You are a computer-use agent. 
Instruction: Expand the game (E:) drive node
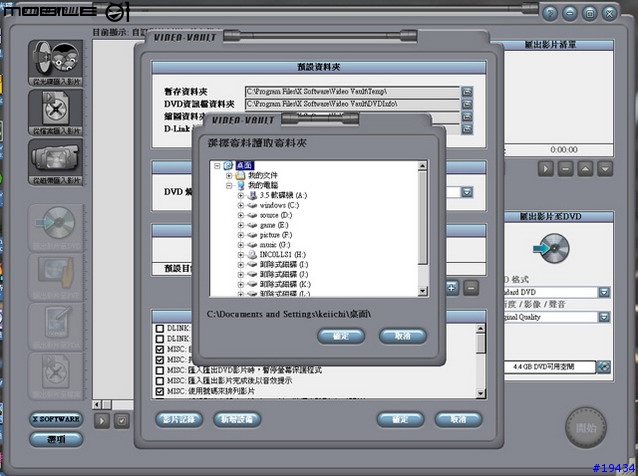241,225
